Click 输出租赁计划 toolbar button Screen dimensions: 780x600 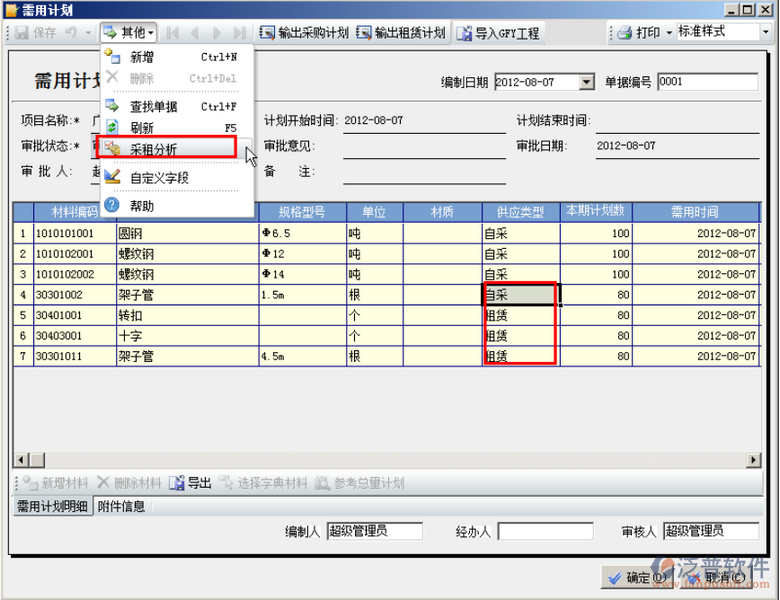(x=401, y=33)
